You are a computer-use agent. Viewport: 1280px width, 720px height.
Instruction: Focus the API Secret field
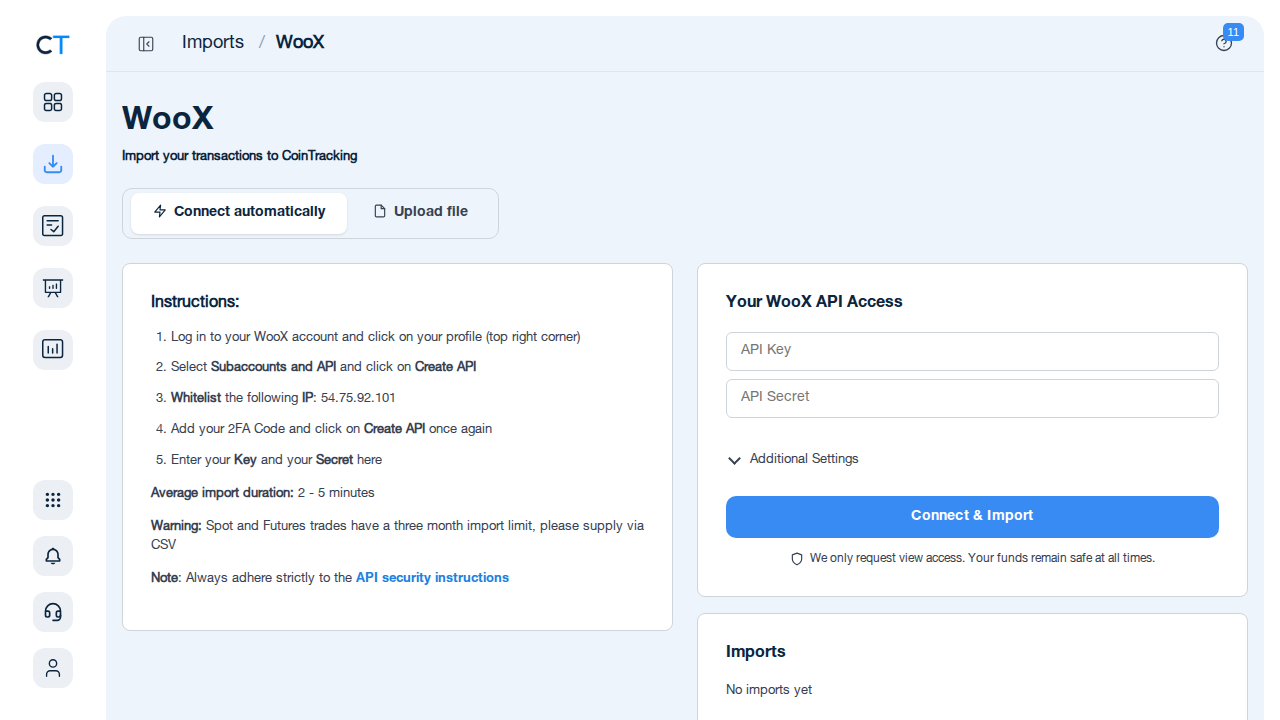click(x=972, y=398)
